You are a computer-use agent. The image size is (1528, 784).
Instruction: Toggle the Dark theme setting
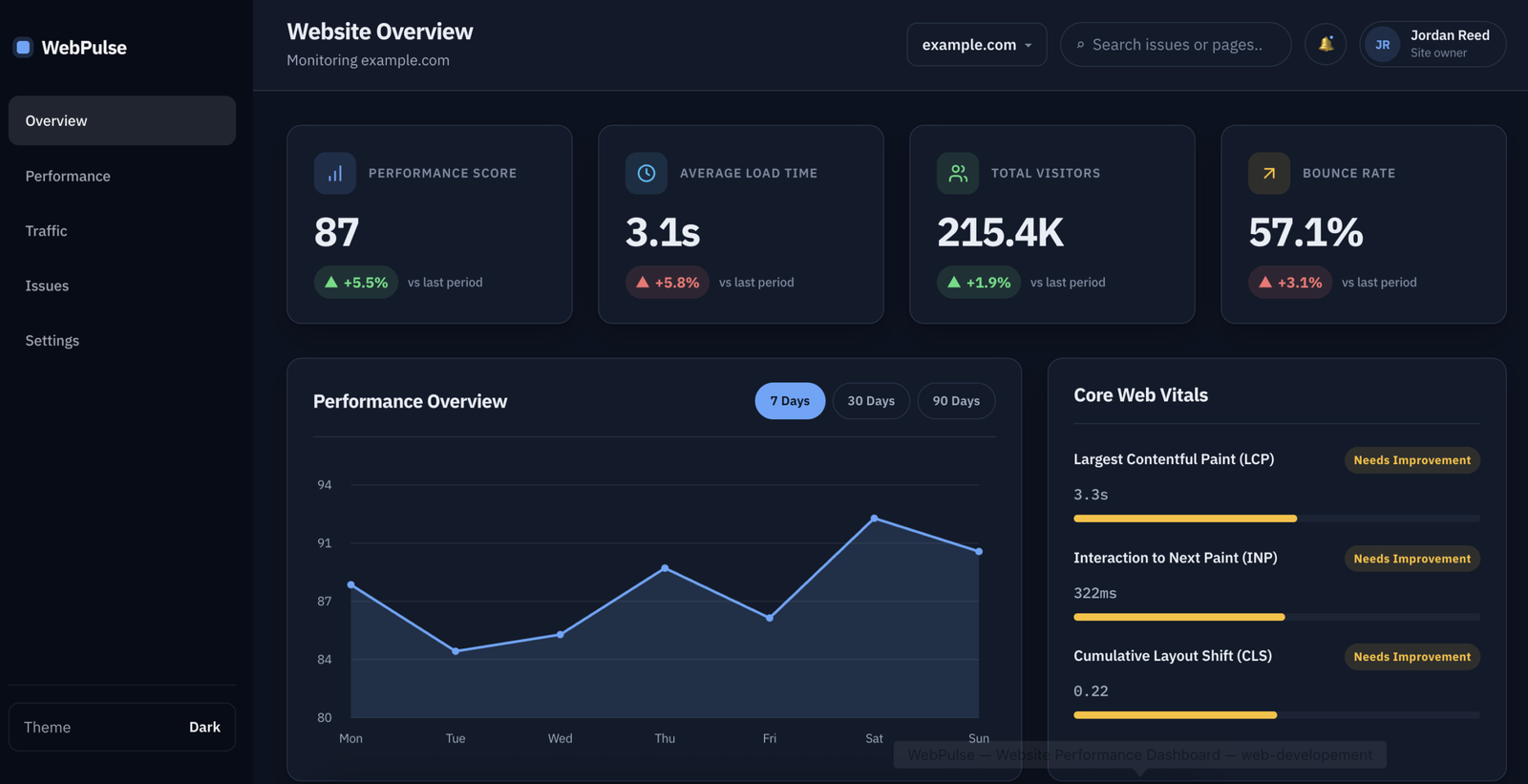click(122, 727)
